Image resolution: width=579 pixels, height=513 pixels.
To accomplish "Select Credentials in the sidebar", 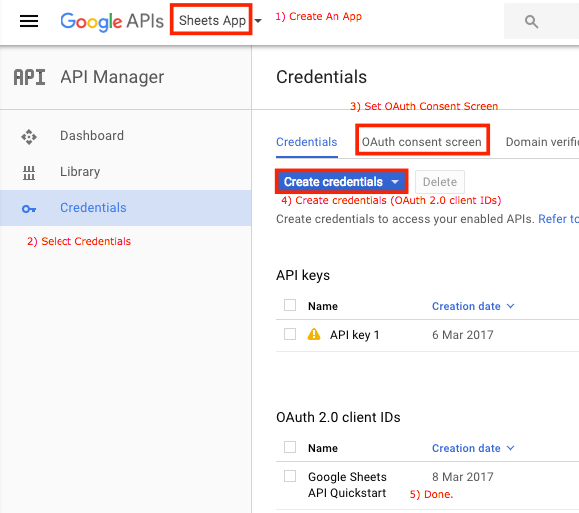I will coord(126,208).
